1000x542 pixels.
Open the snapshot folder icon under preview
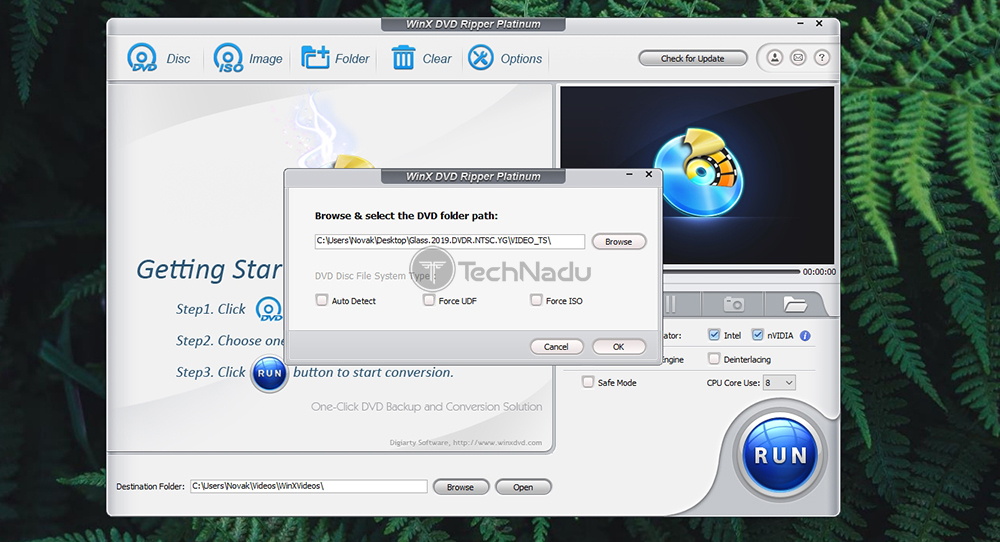(795, 304)
